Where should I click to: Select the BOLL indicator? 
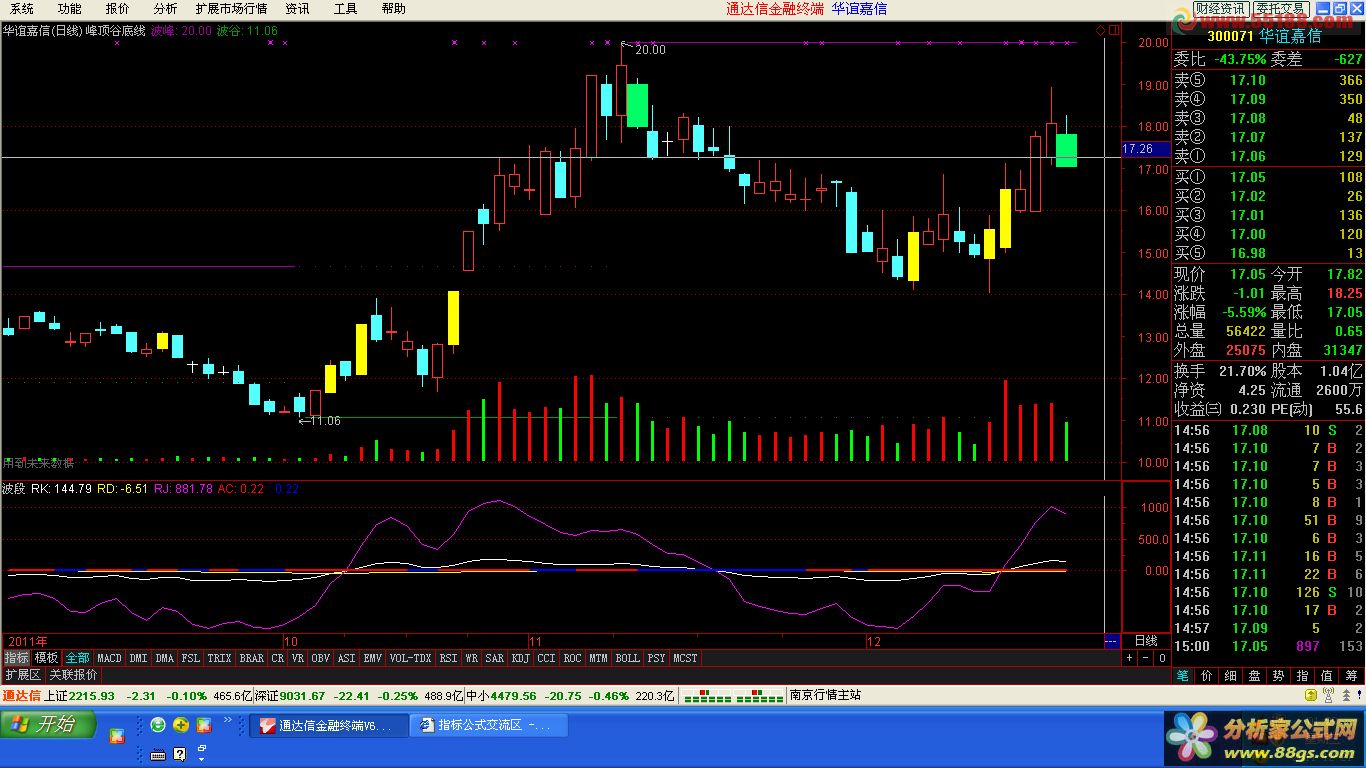click(x=627, y=658)
